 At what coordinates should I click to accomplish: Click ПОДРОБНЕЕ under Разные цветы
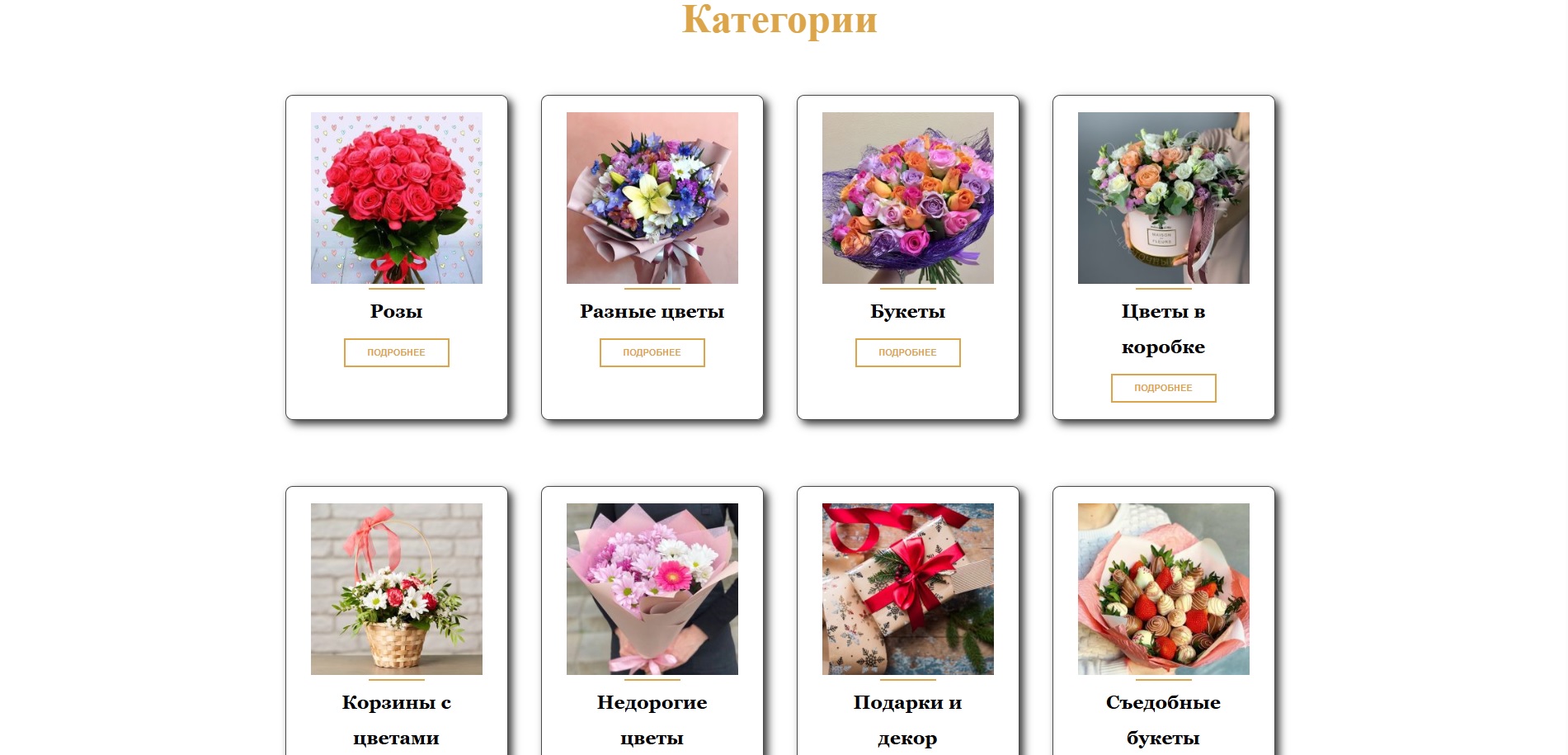652,352
